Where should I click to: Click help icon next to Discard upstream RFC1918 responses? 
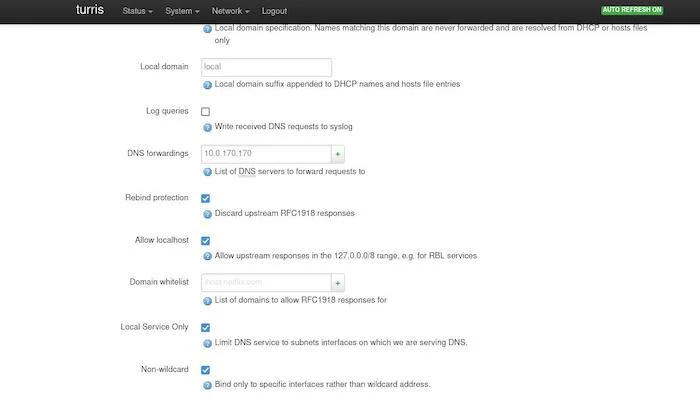tap(207, 214)
